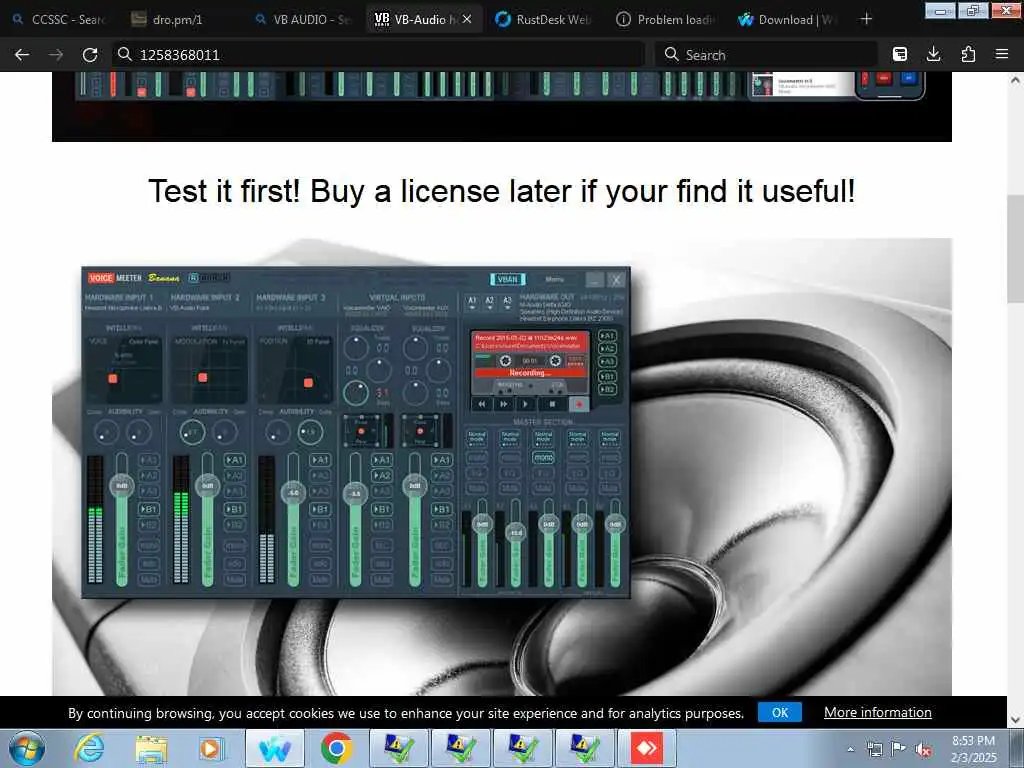Accept cookies with the OK button
1024x768 pixels.
pyautogui.click(x=780, y=712)
